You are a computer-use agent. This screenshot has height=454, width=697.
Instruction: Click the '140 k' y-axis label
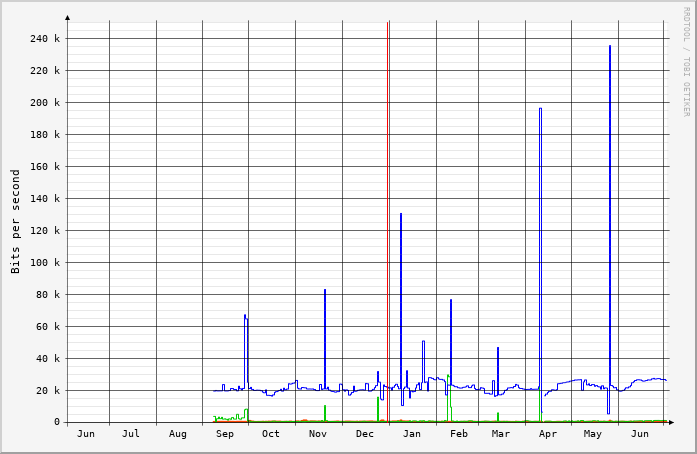(45, 199)
